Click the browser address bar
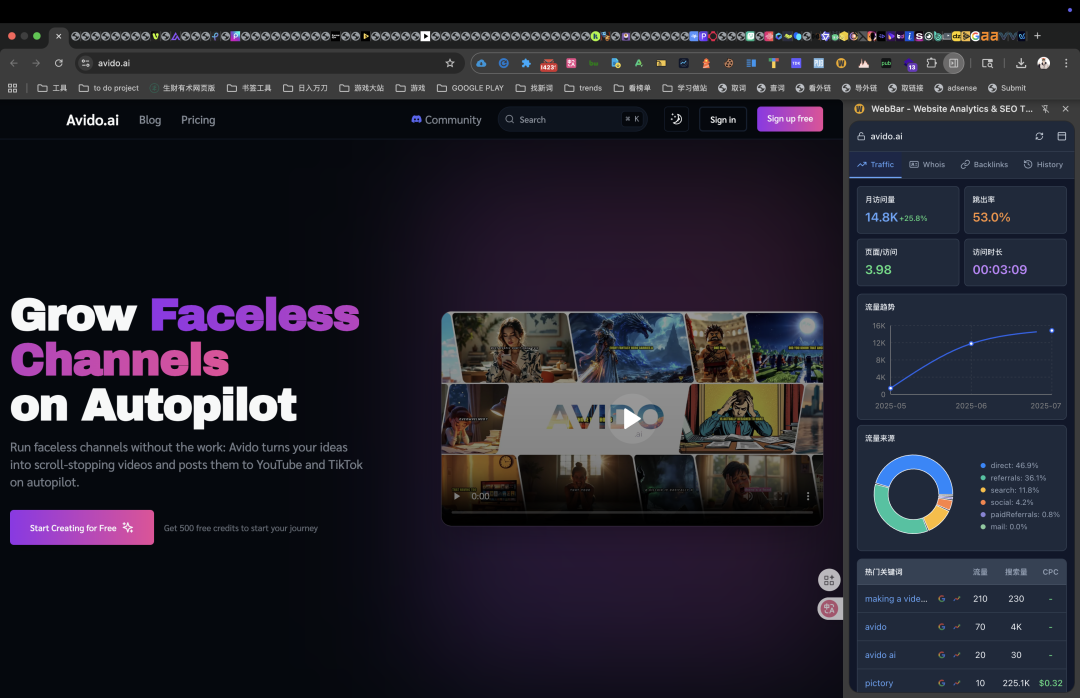This screenshot has width=1080, height=698. pyautogui.click(x=269, y=63)
